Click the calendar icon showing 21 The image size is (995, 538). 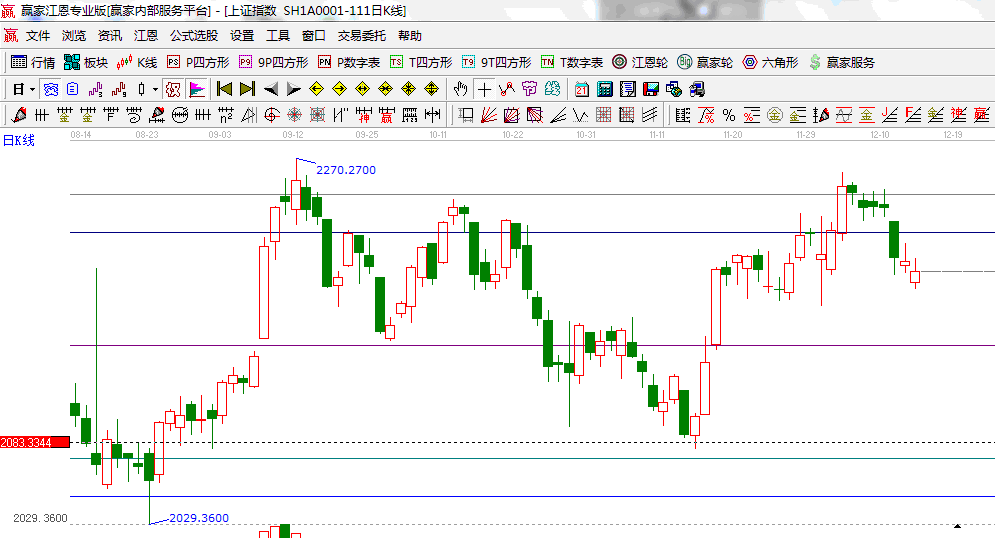[x=581, y=89]
